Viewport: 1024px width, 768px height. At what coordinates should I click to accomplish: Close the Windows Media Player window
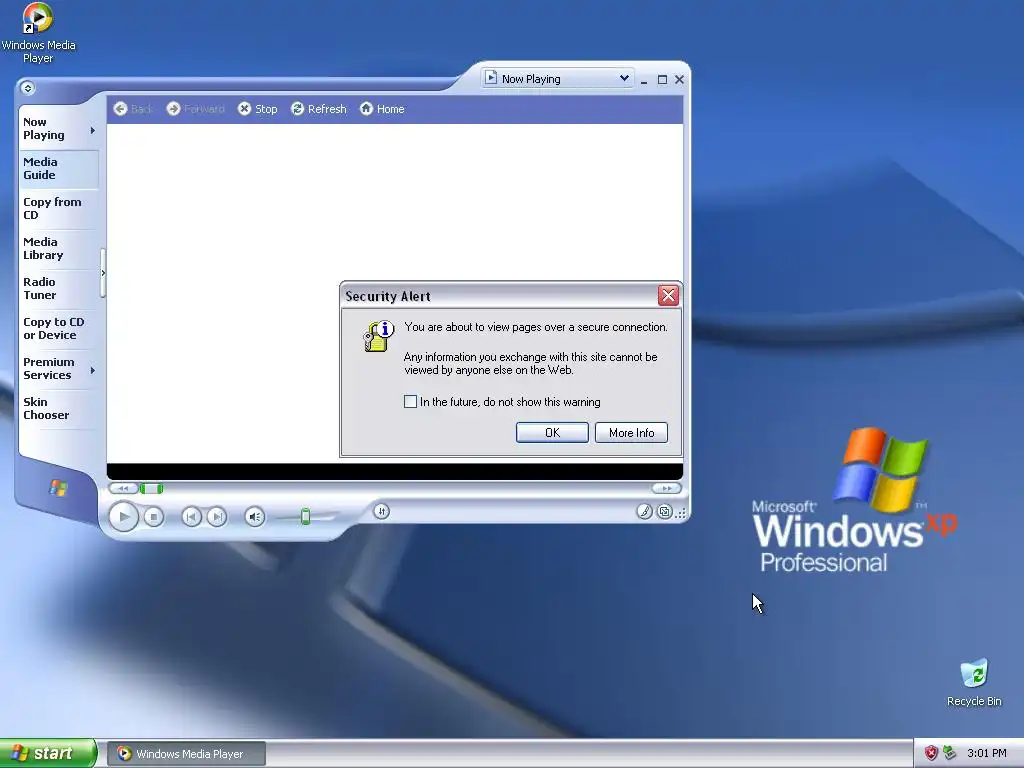[x=679, y=80]
